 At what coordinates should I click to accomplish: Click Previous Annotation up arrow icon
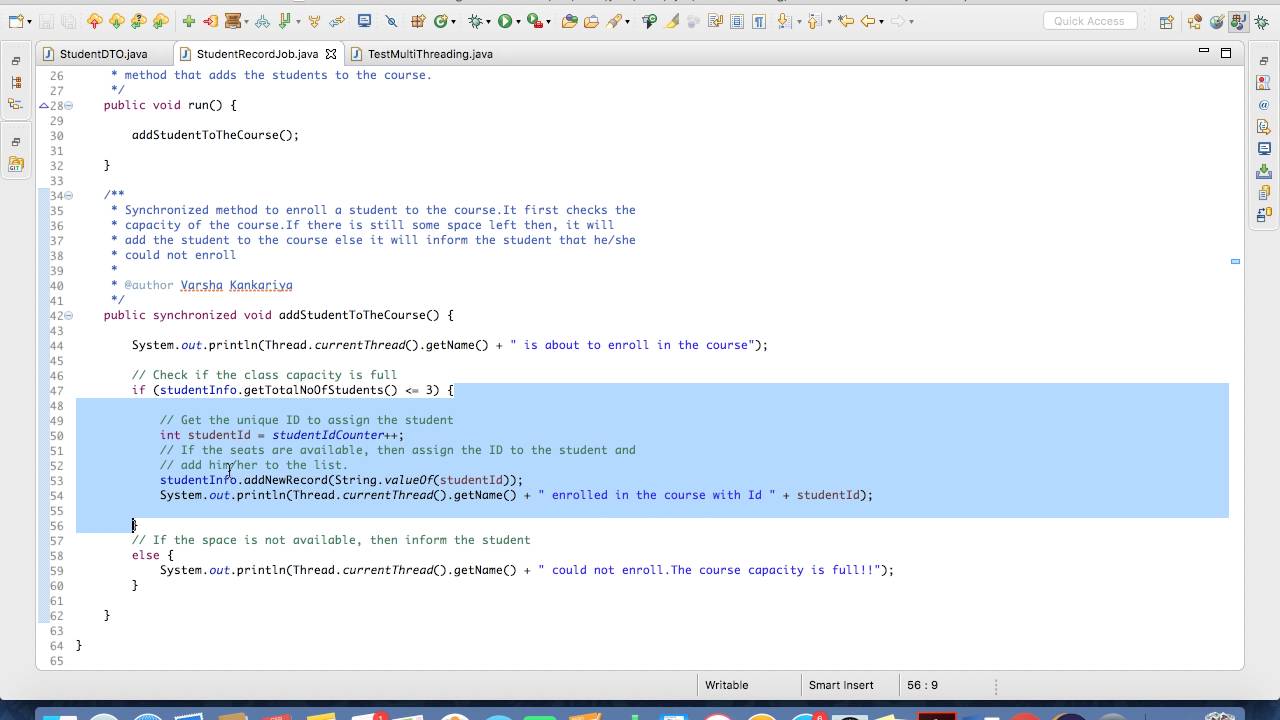[814, 21]
